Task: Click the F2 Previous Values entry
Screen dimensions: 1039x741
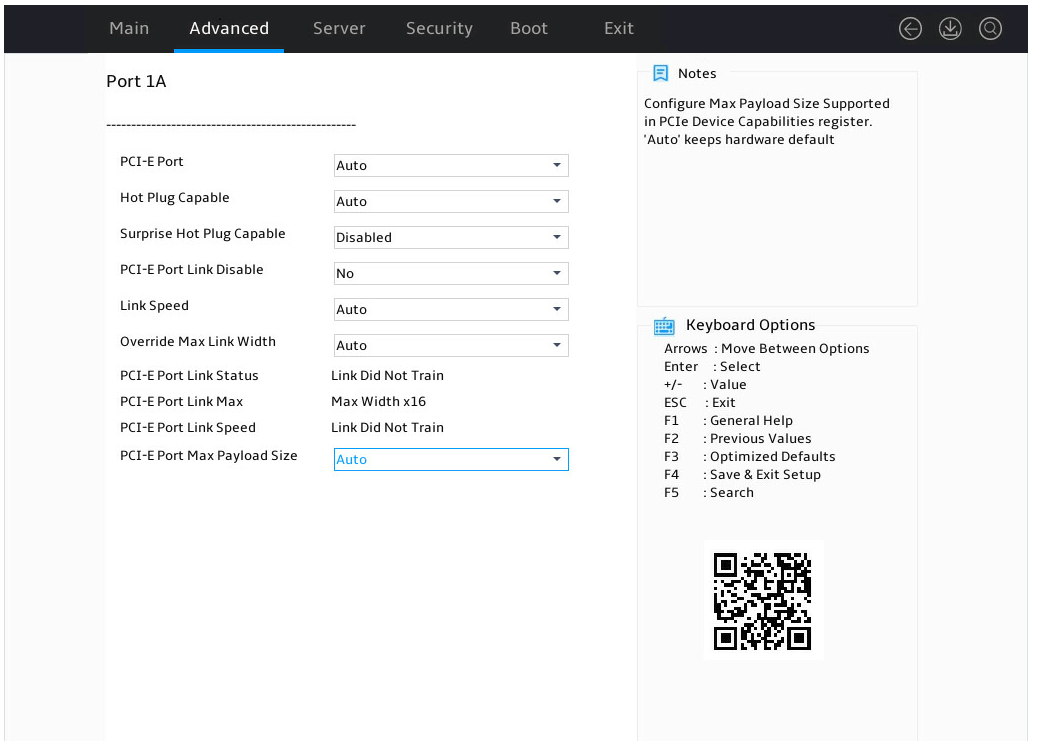Action: pyautogui.click(x=738, y=439)
